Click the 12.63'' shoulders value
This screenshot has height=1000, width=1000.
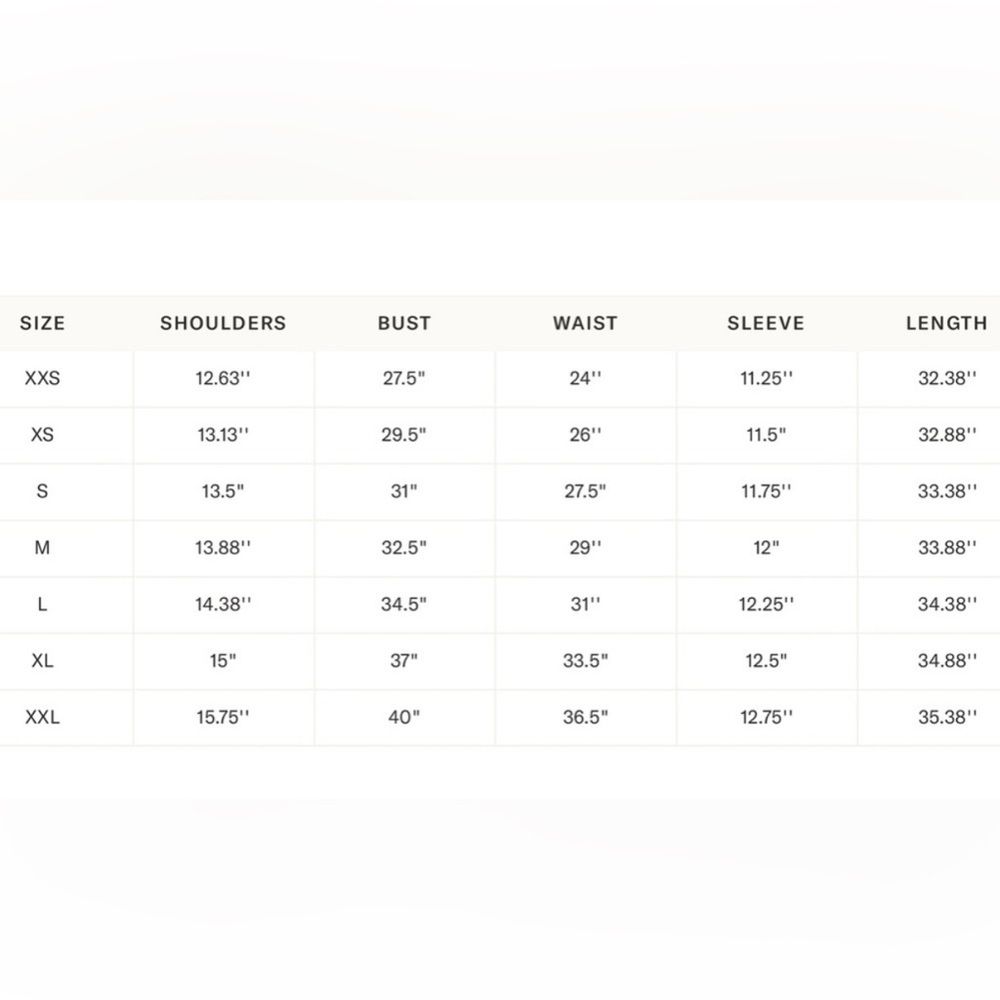(223, 378)
